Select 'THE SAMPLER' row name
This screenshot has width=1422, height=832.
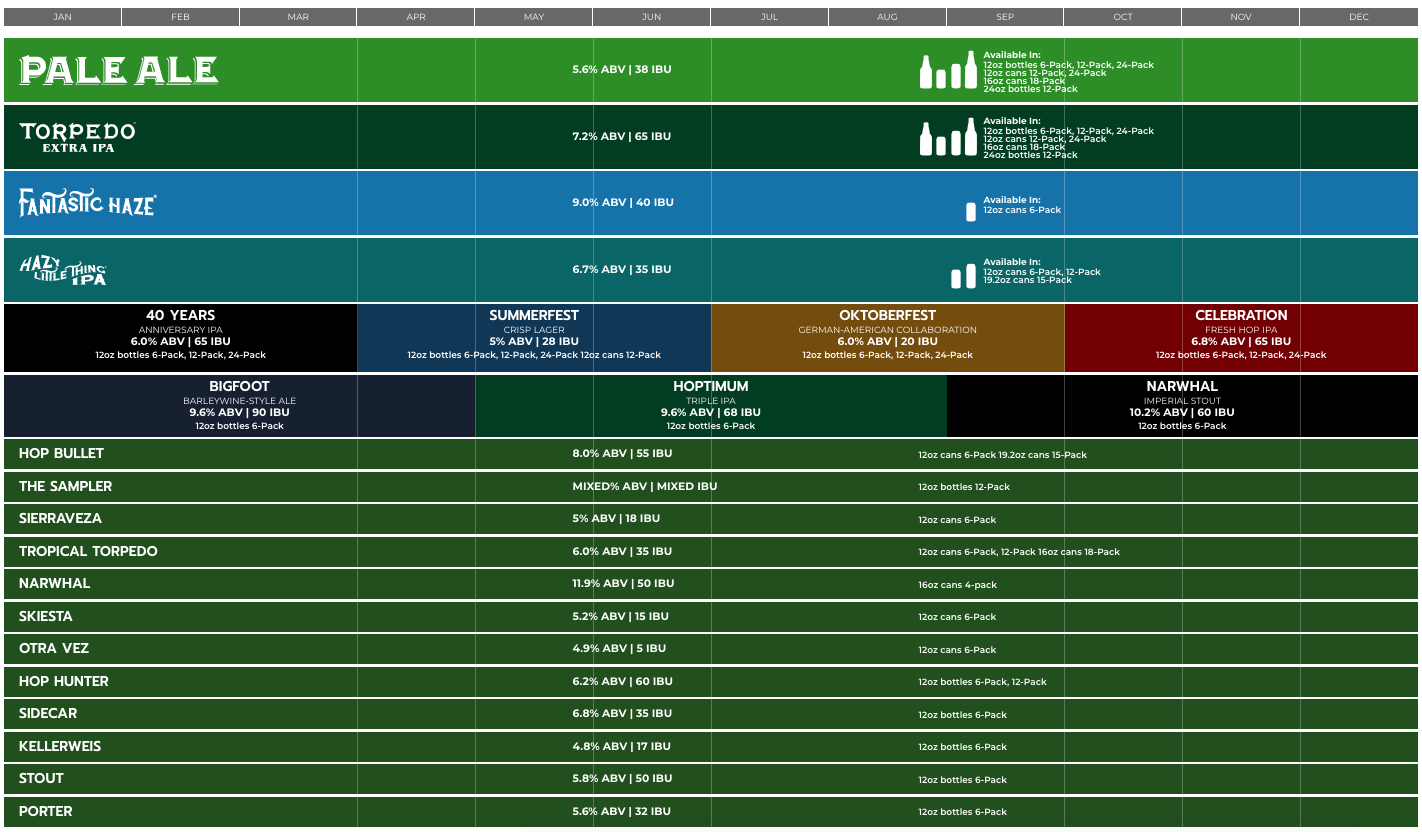point(66,486)
